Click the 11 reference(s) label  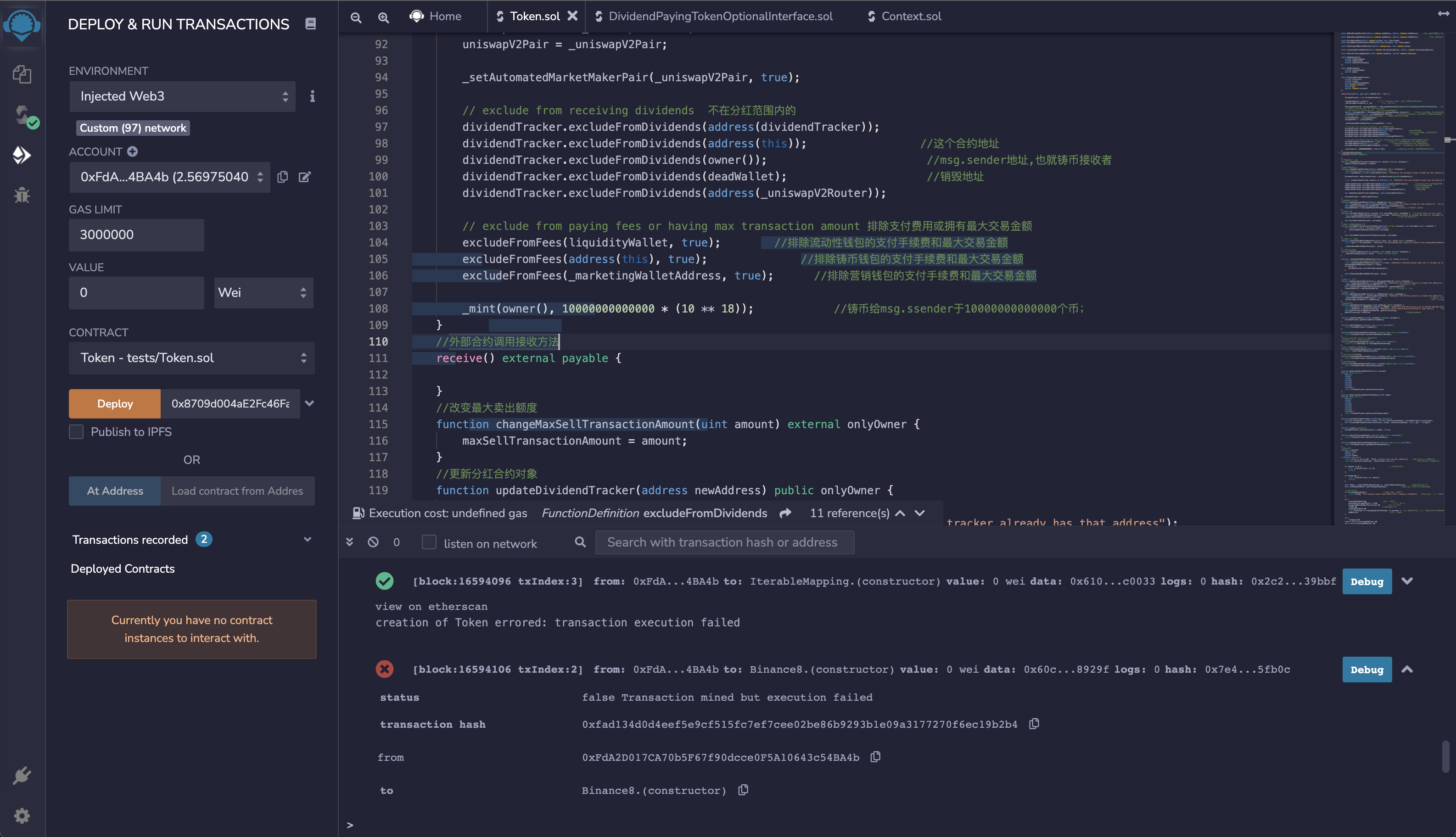[849, 513]
